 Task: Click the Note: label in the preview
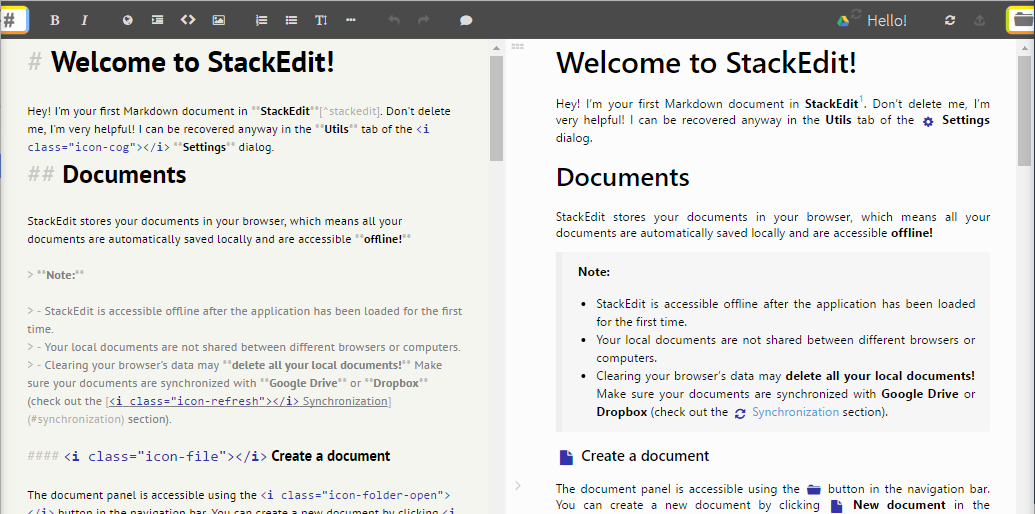pos(594,272)
